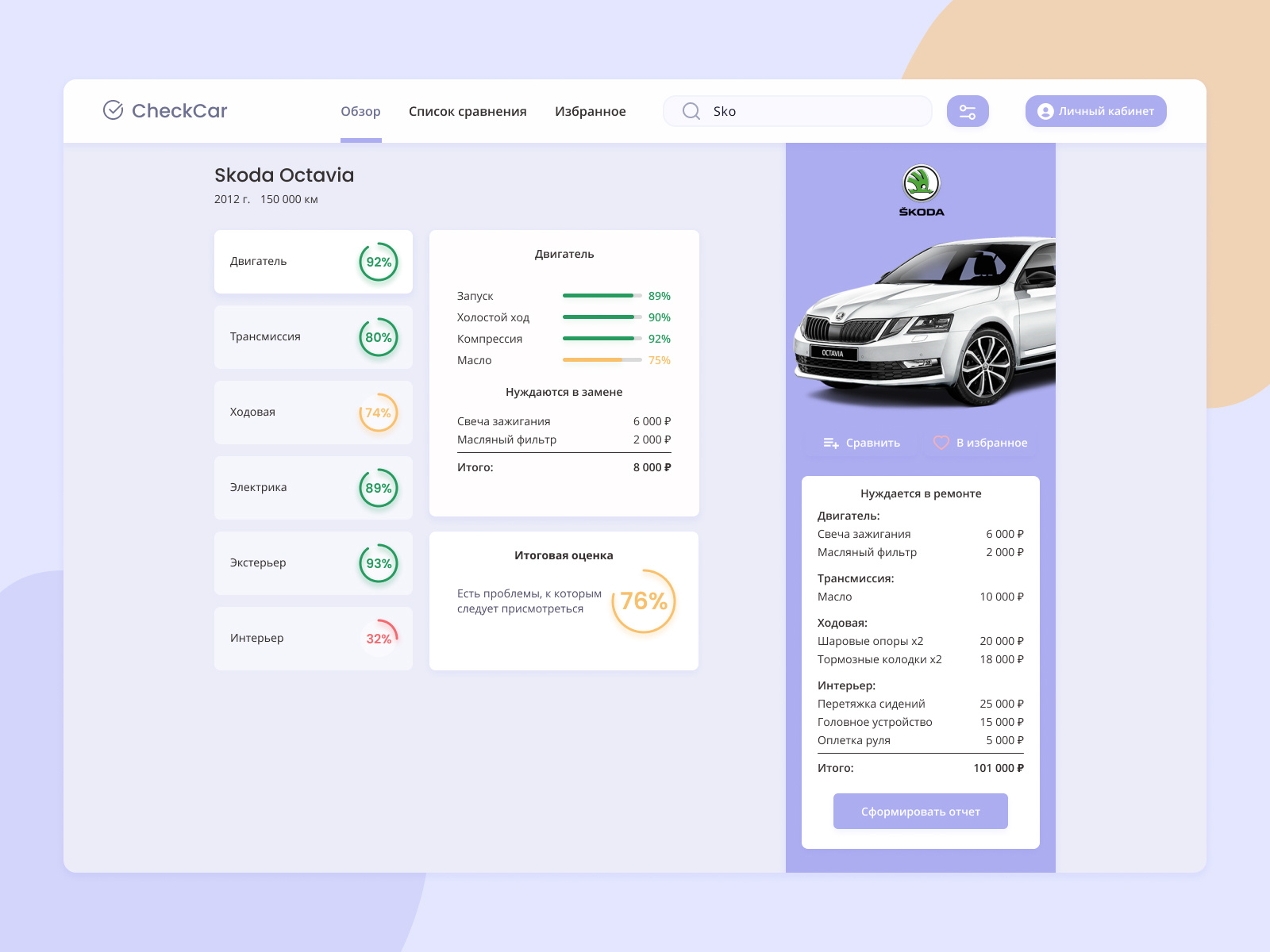The height and width of the screenshot is (952, 1270).
Task: Select the Интерьер category card
Action: 314,639
